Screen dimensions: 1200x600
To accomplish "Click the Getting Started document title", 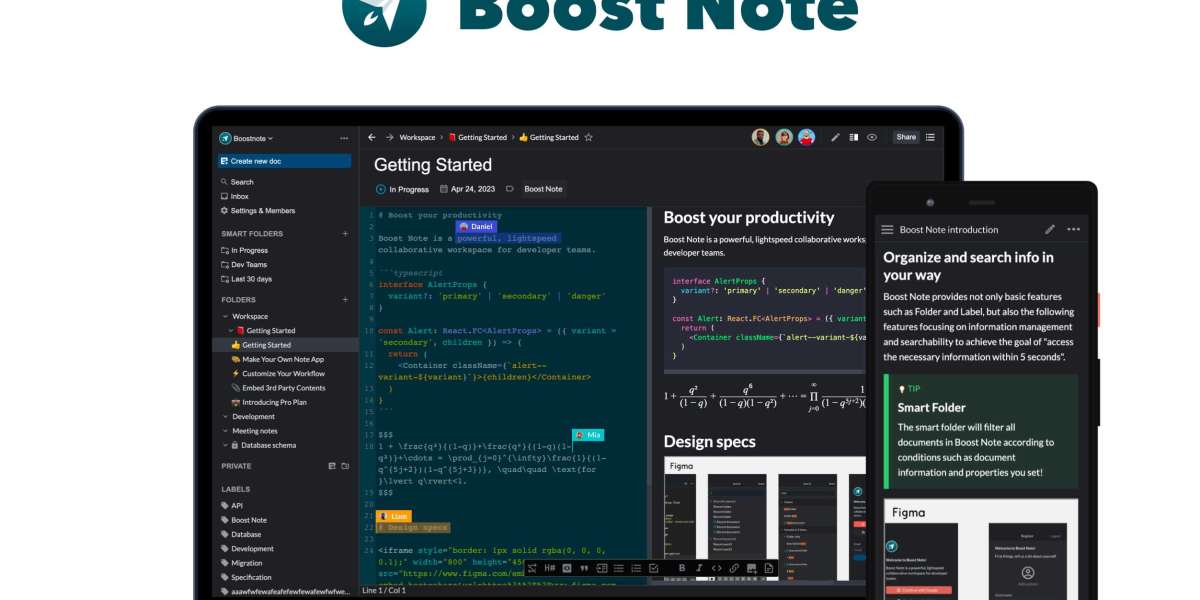I will [433, 165].
